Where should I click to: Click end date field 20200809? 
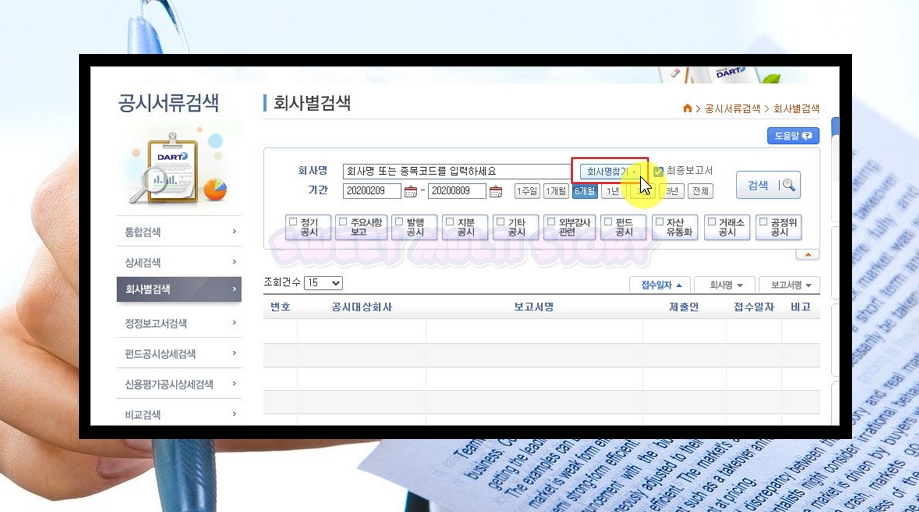[x=457, y=191]
